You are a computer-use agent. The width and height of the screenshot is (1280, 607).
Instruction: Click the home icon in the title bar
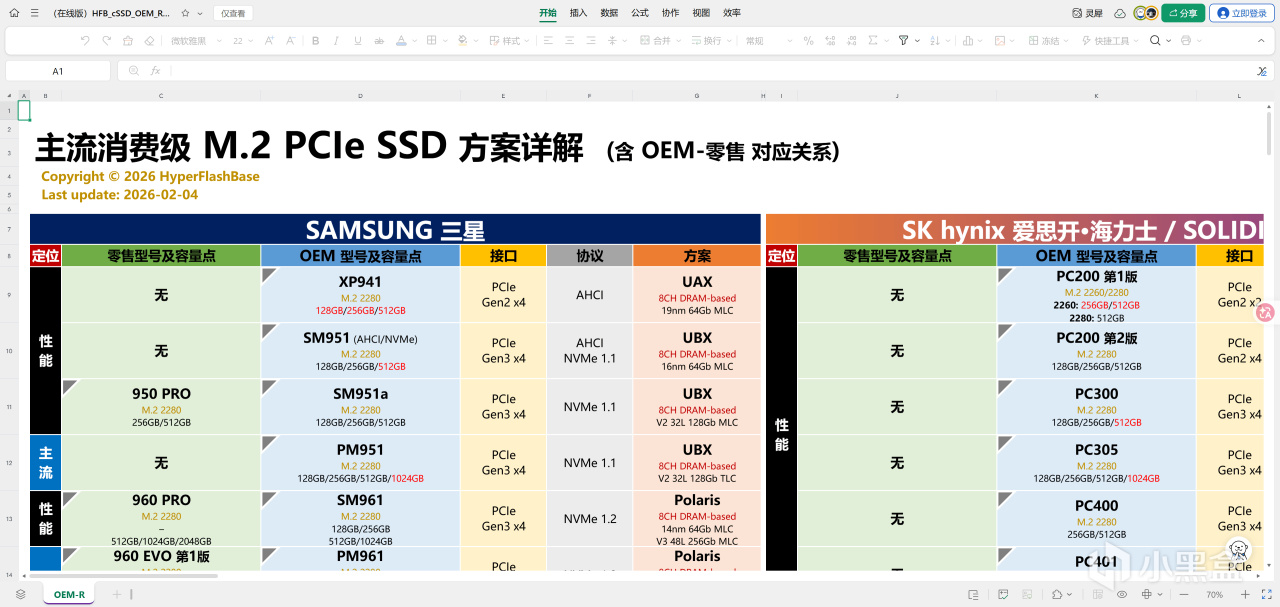[15, 13]
